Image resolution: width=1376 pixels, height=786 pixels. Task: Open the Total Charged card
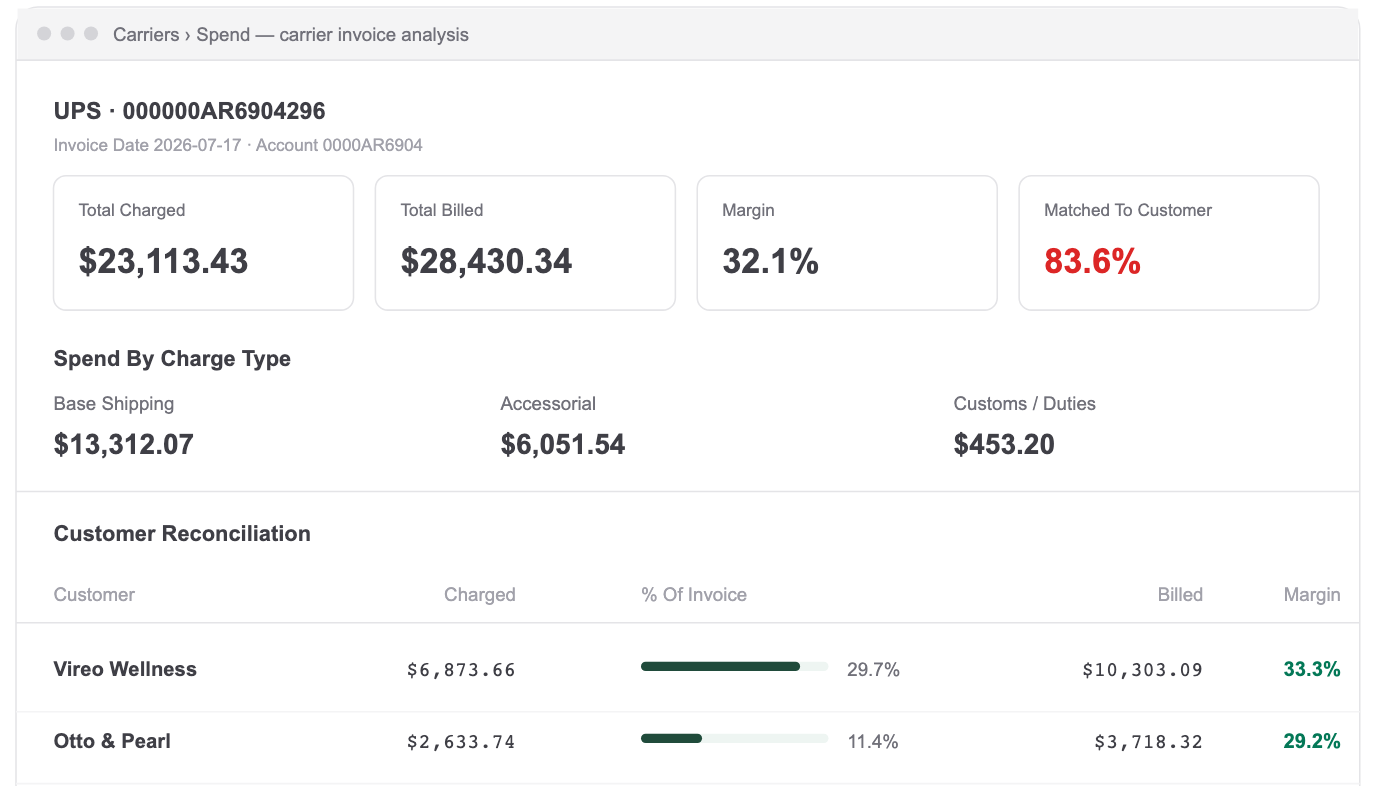203,243
